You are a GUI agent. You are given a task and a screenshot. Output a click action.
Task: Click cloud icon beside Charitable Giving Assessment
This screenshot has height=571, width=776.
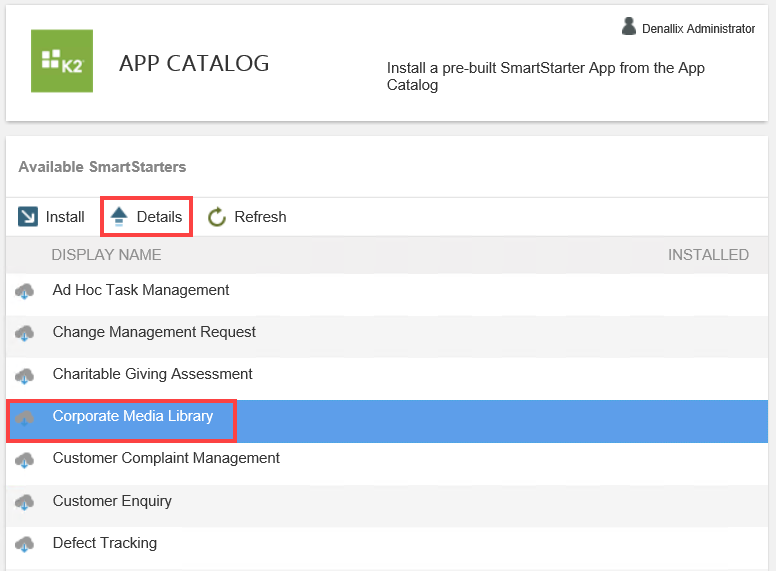pos(25,375)
